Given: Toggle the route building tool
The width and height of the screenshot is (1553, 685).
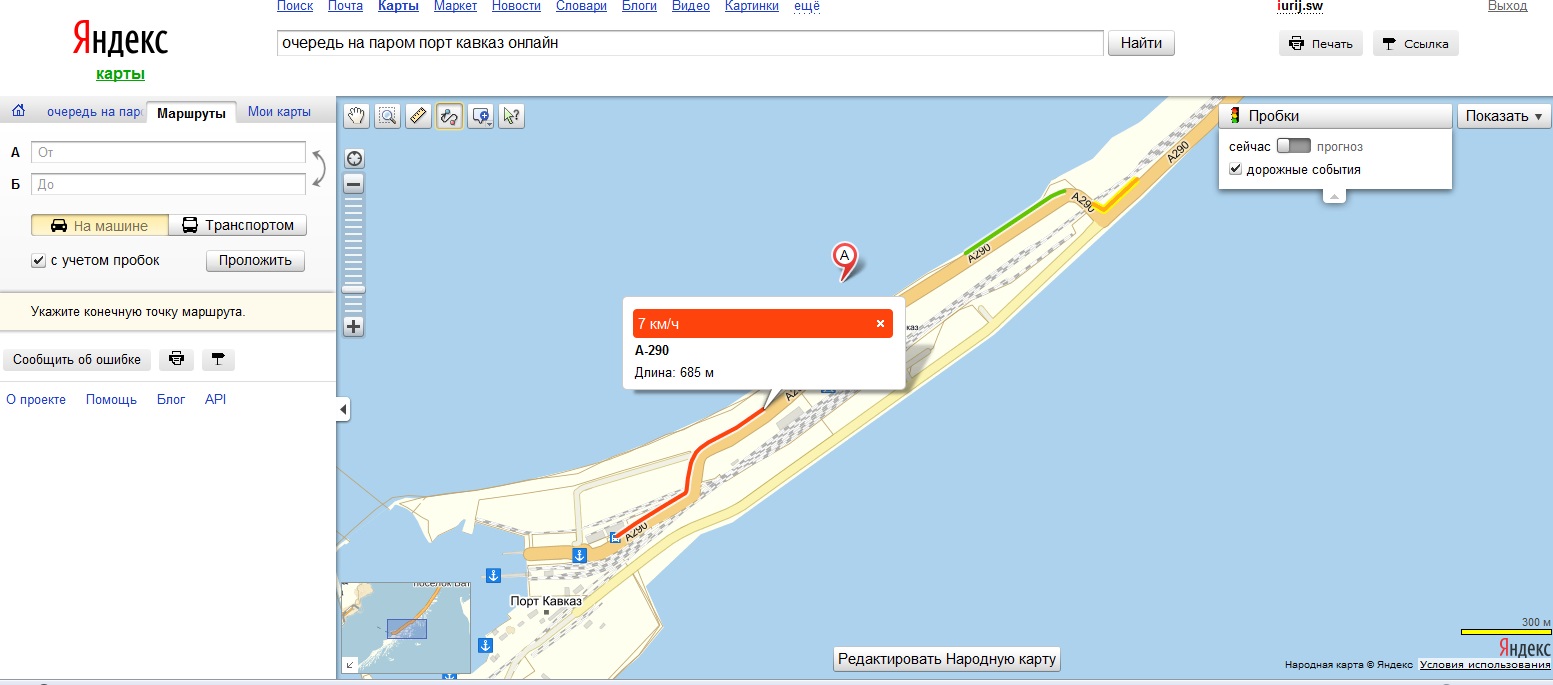Looking at the screenshot, I should pos(450,116).
